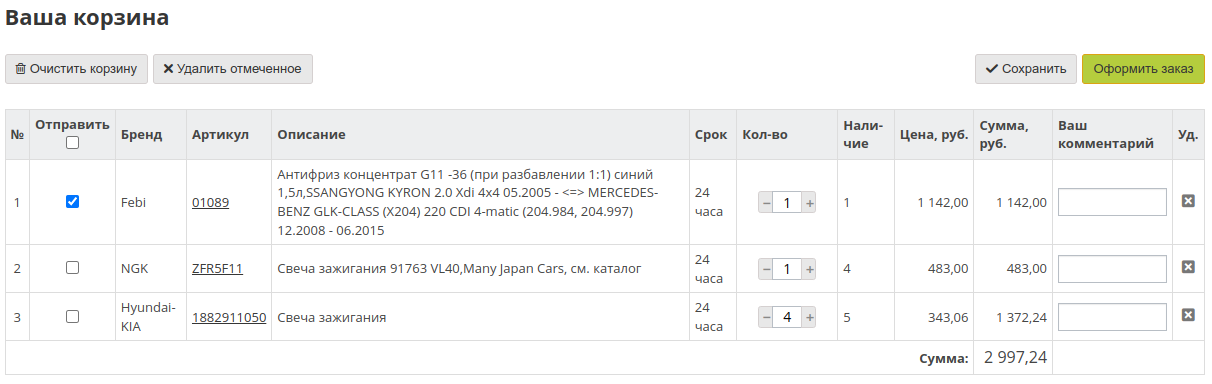Delete the Febi 01089 row with X icon
The image size is (1212, 384).
click(1188, 201)
